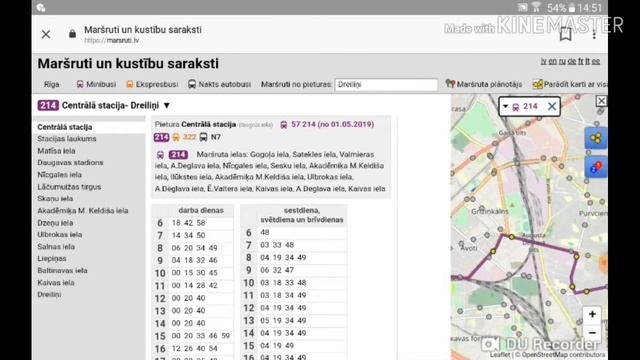The width and height of the screenshot is (640, 360).
Task: Close the browser tab with X icon
Action: coord(46,34)
